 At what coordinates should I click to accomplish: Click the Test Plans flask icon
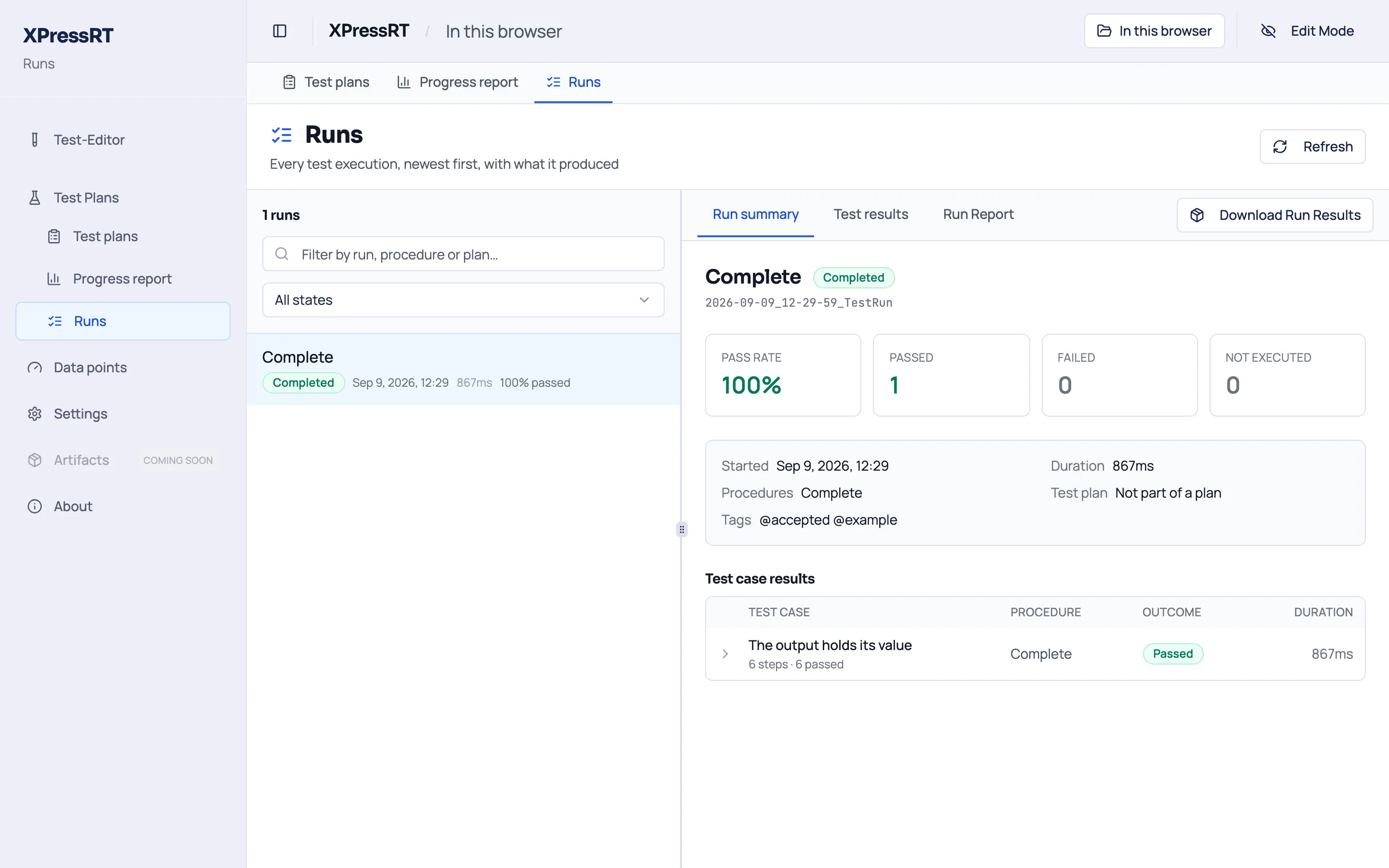click(x=34, y=198)
